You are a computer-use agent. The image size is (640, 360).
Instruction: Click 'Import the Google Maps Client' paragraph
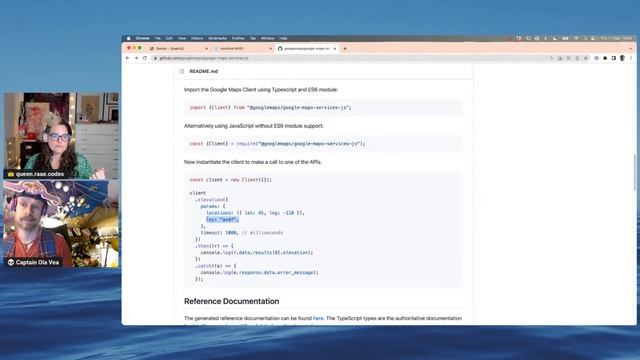pyautogui.click(x=261, y=89)
